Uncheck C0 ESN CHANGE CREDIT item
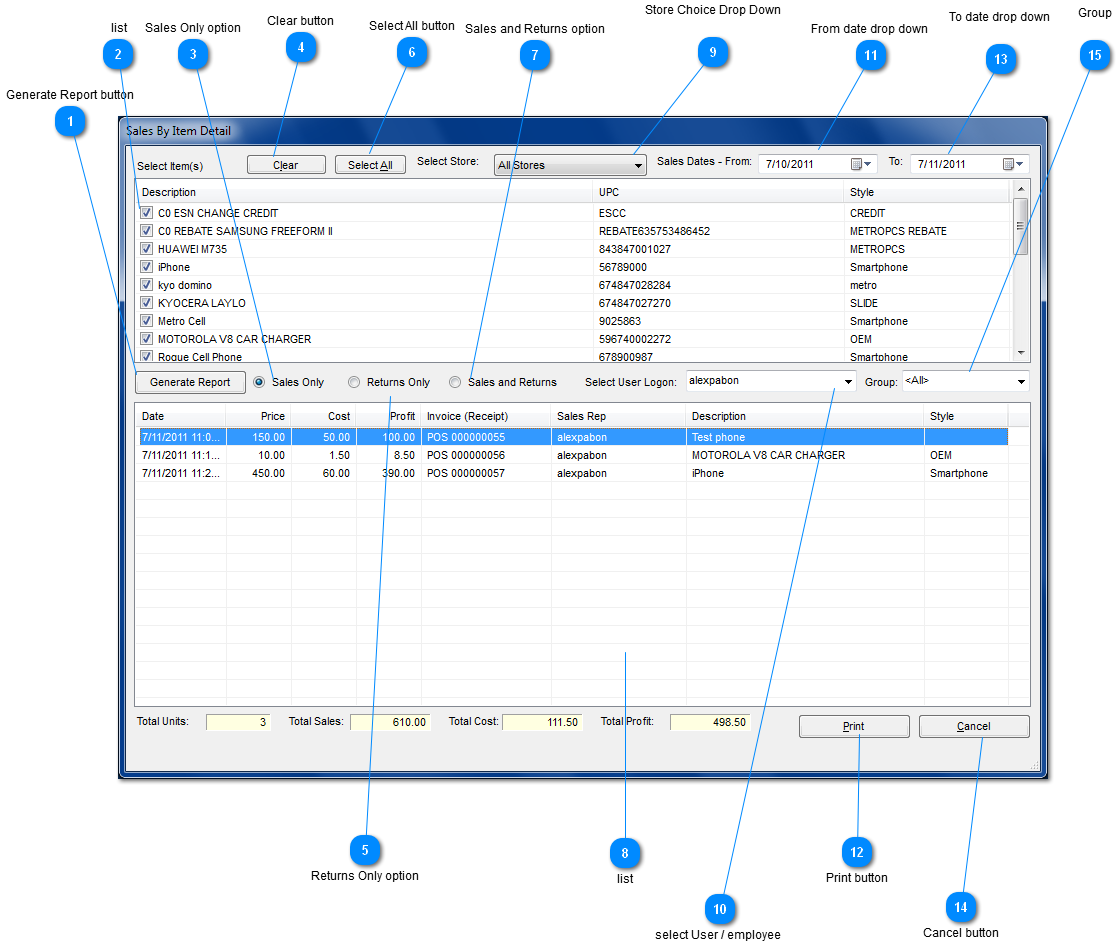Image resolution: width=1118 pixels, height=945 pixels. tap(146, 213)
